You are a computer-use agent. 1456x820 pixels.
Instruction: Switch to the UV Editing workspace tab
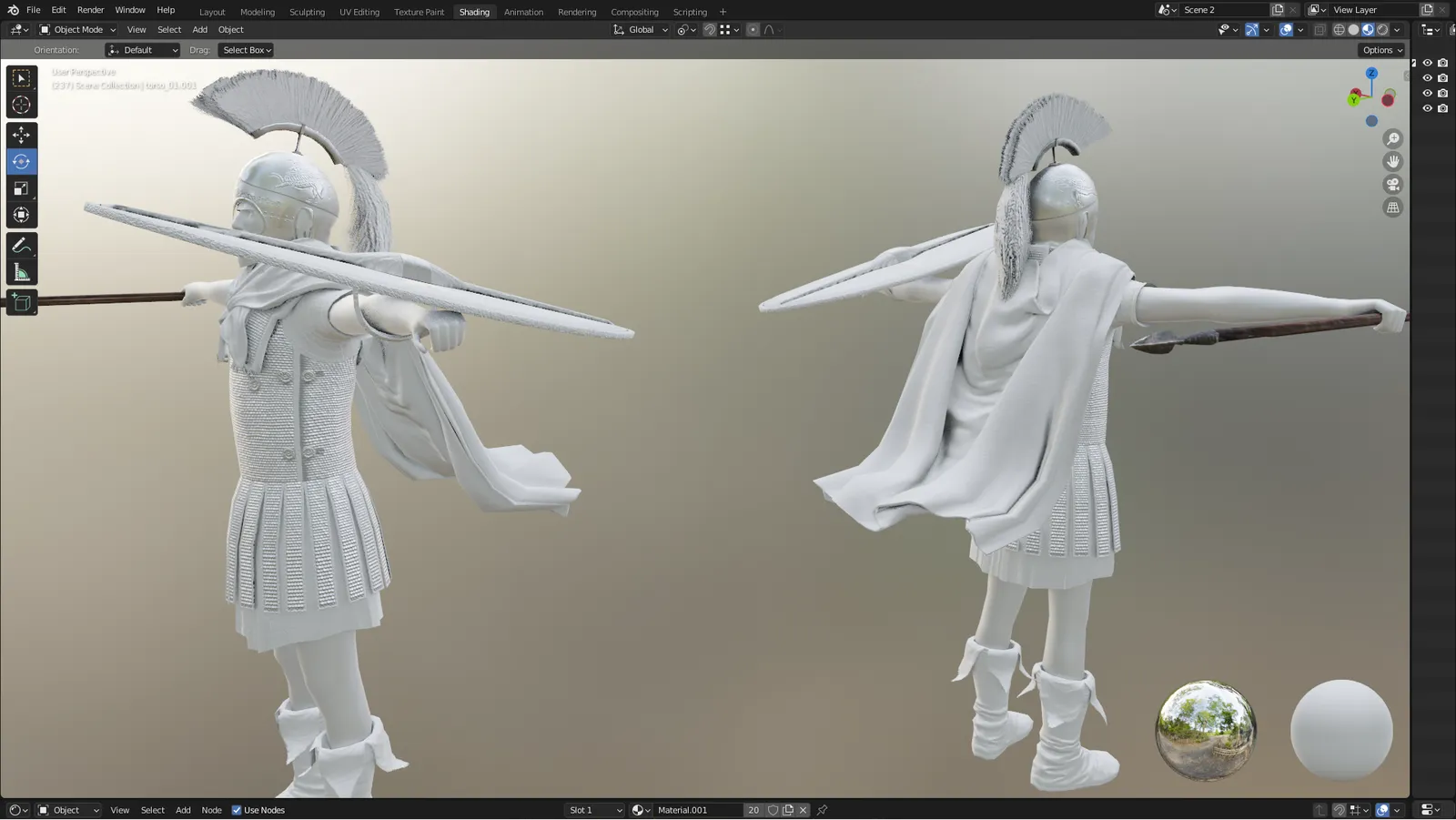359,12
